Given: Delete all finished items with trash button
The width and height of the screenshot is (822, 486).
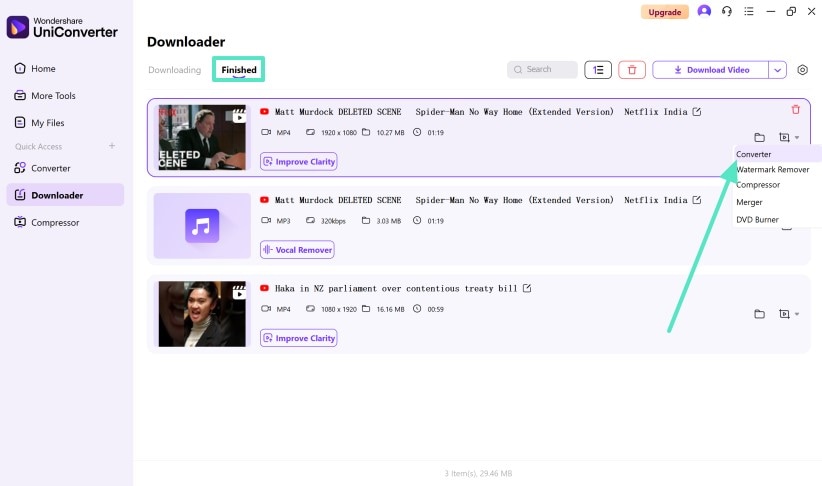Looking at the screenshot, I should point(632,70).
